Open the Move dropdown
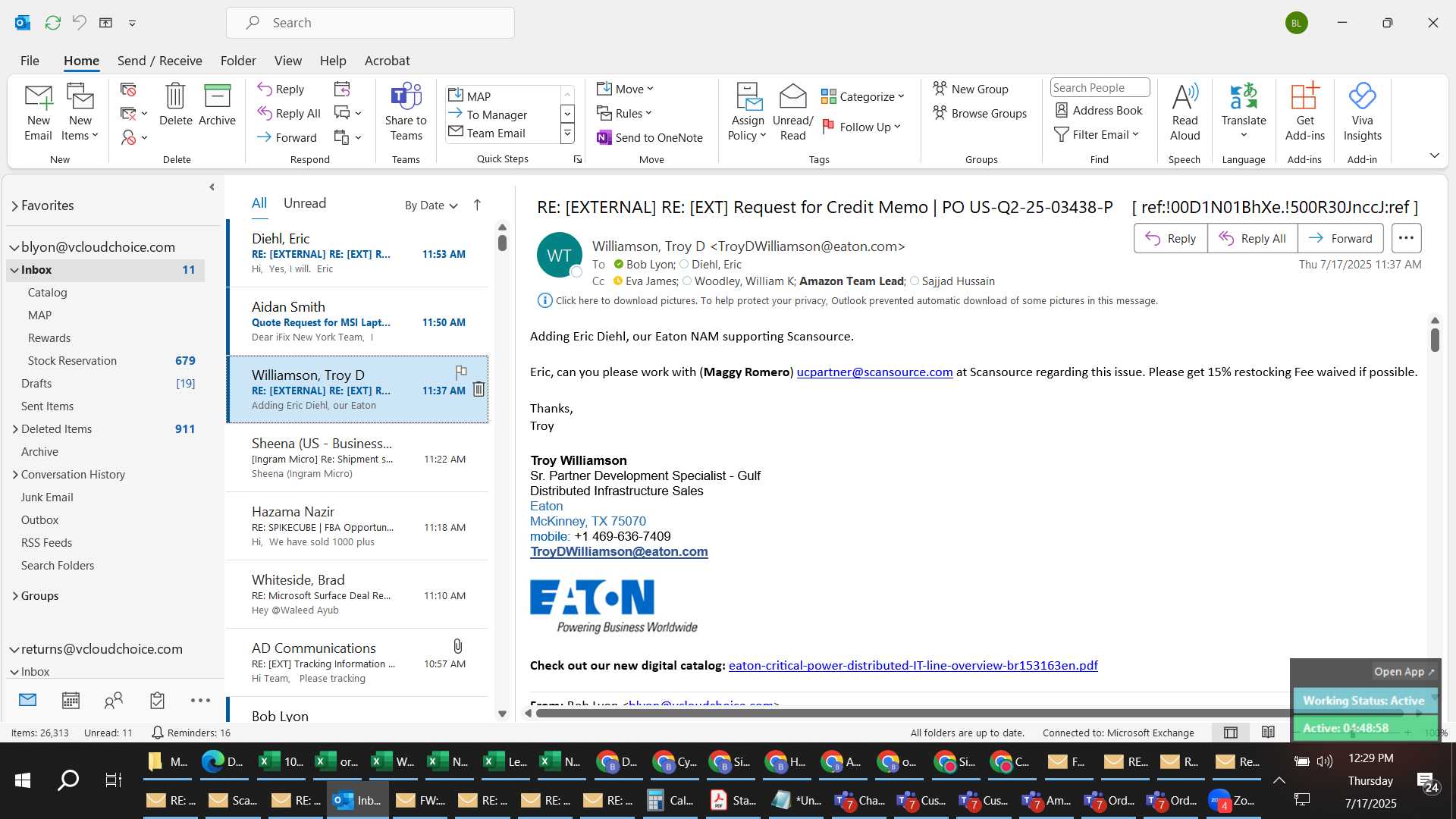Screen dimensions: 1456x819 point(625,89)
